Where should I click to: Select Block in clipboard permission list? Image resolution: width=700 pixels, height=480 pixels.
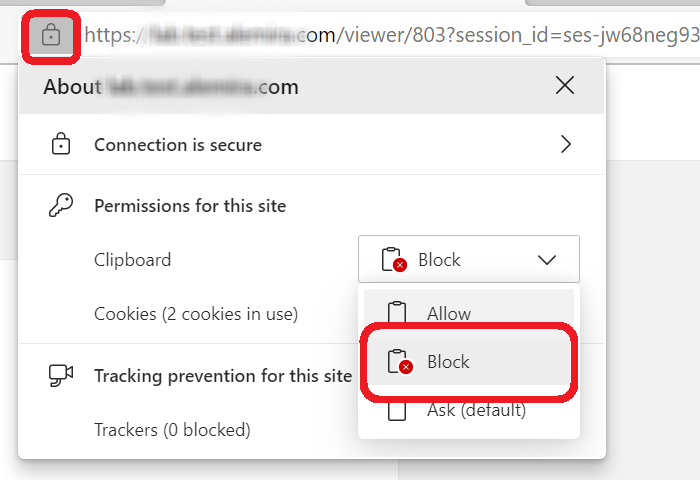[x=448, y=362]
